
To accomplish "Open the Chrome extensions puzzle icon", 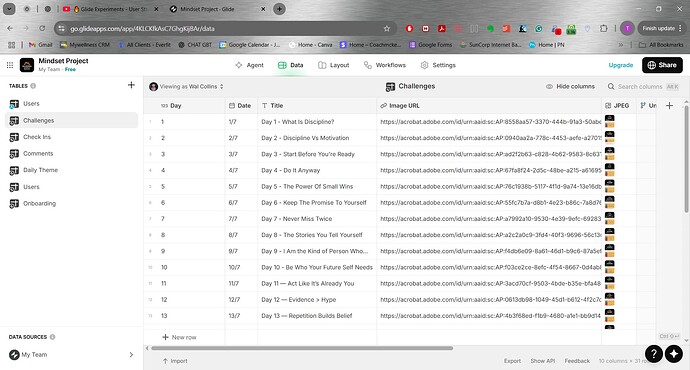I will [604, 28].
